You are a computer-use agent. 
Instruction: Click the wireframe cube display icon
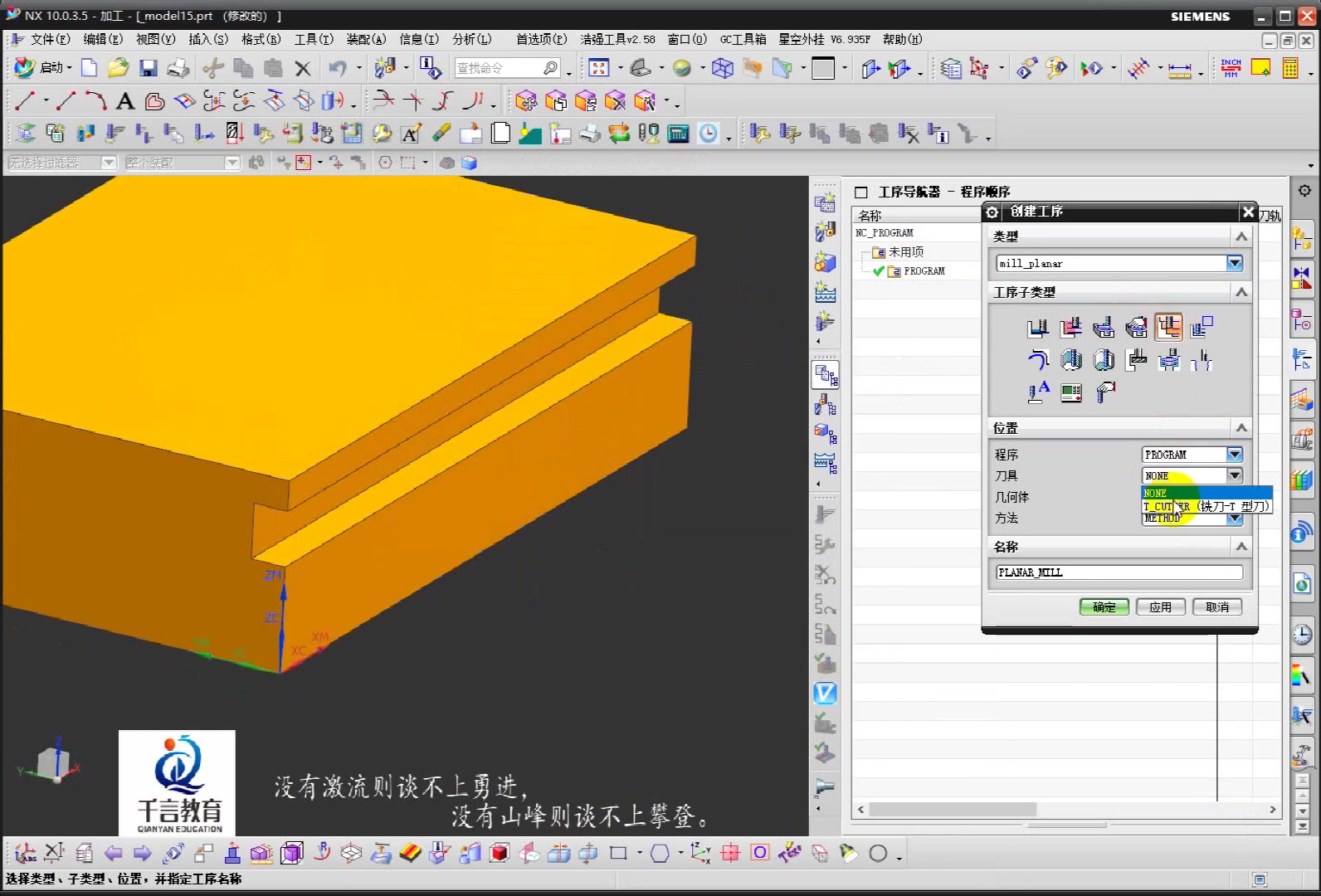coord(722,68)
